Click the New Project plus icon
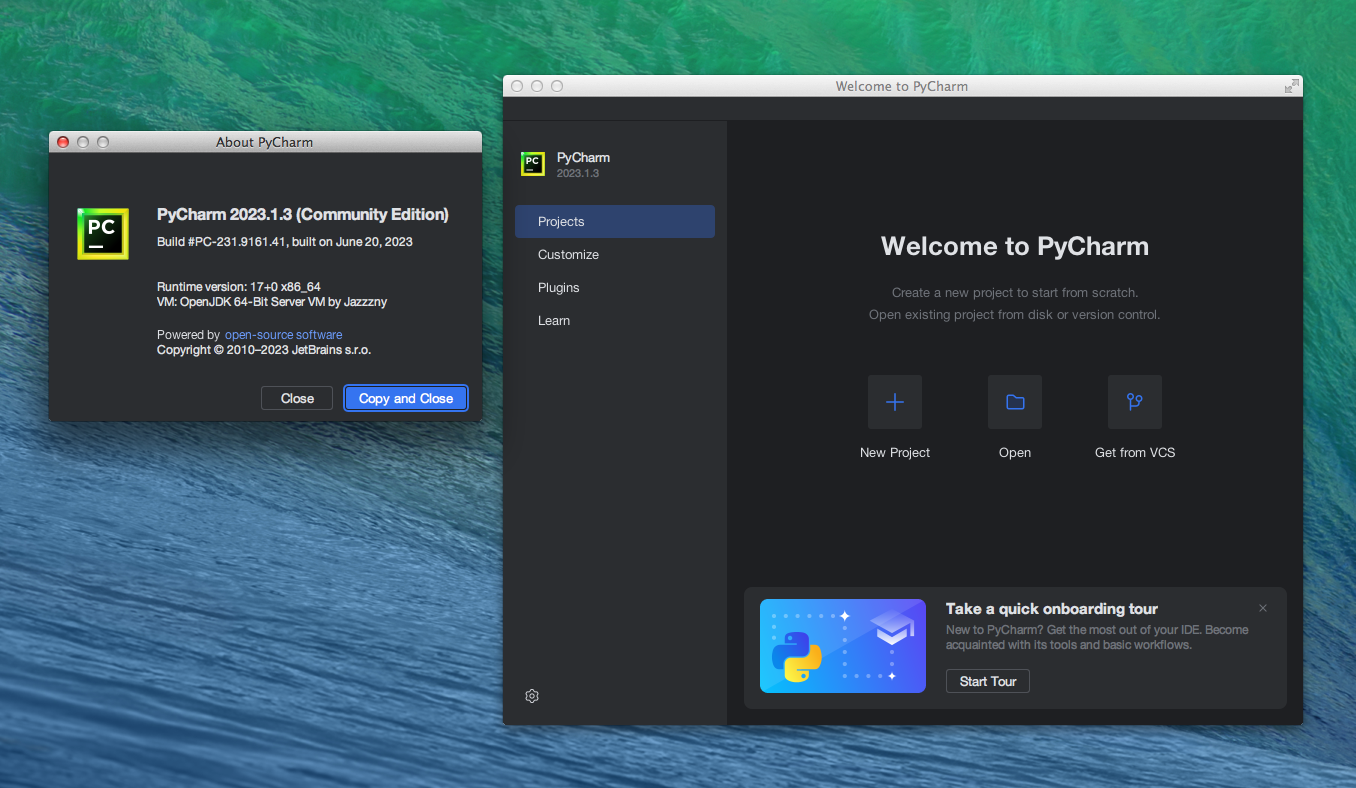Screen dimensions: 1356x788 pyautogui.click(x=894, y=402)
